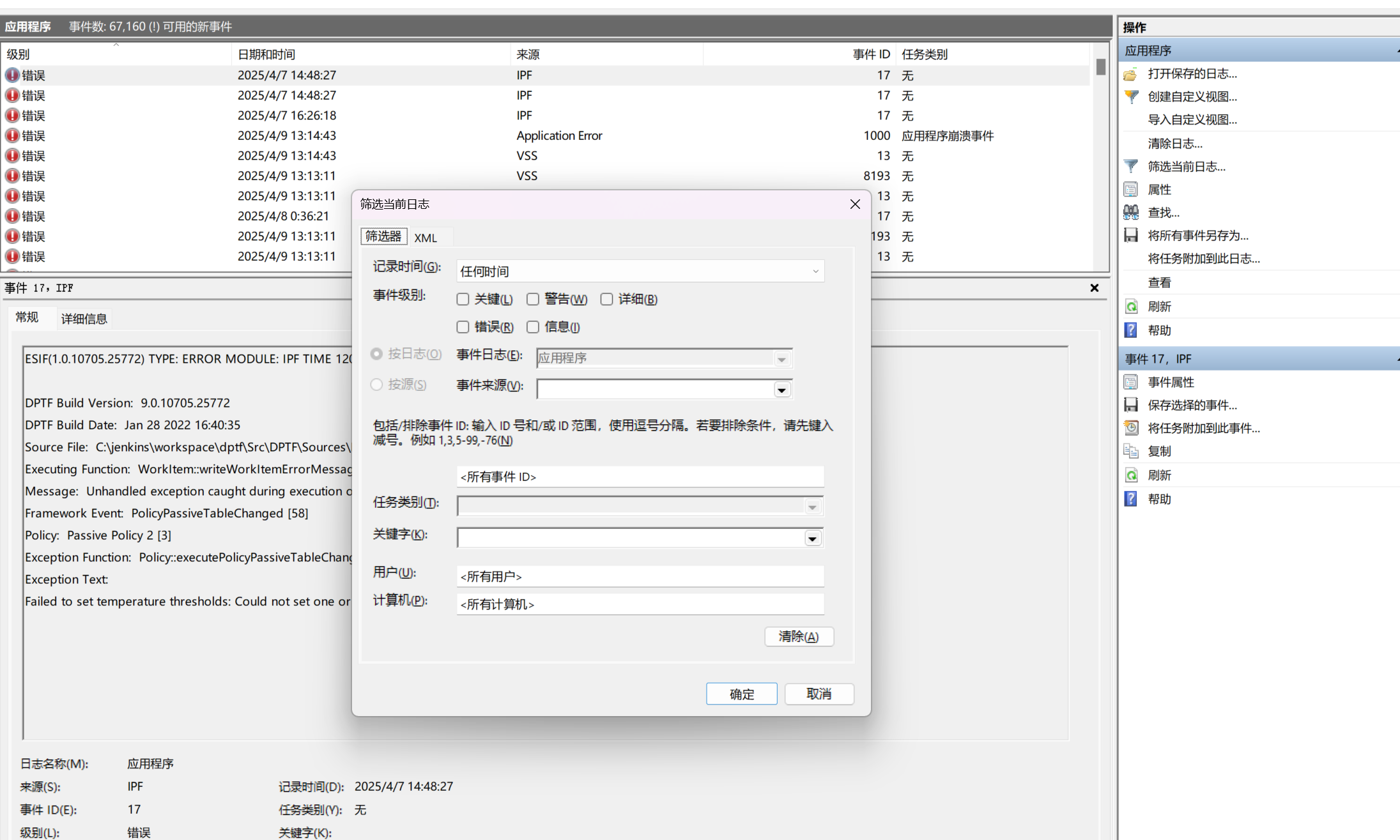Click the create custom view funnel icon

click(x=1130, y=97)
